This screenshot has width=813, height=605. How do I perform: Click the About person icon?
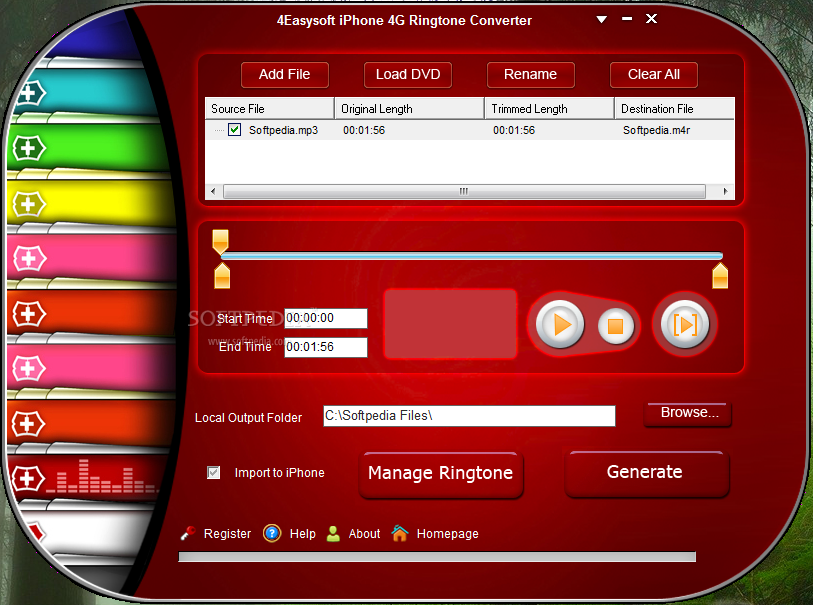coord(333,533)
